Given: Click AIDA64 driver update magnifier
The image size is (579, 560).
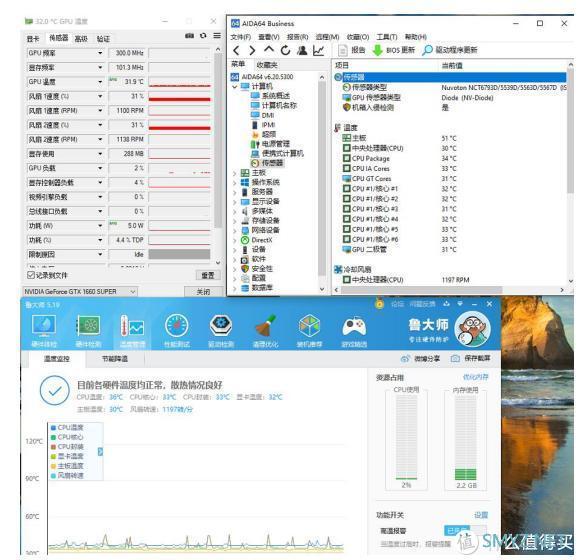Looking at the screenshot, I should (x=427, y=50).
